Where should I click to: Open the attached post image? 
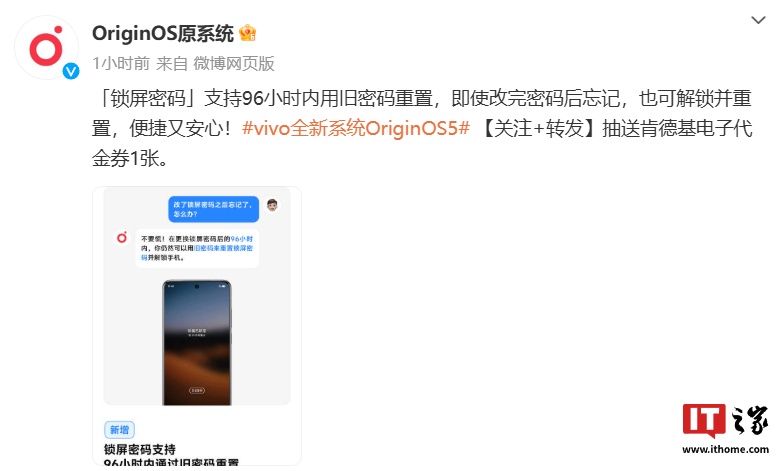point(197,326)
